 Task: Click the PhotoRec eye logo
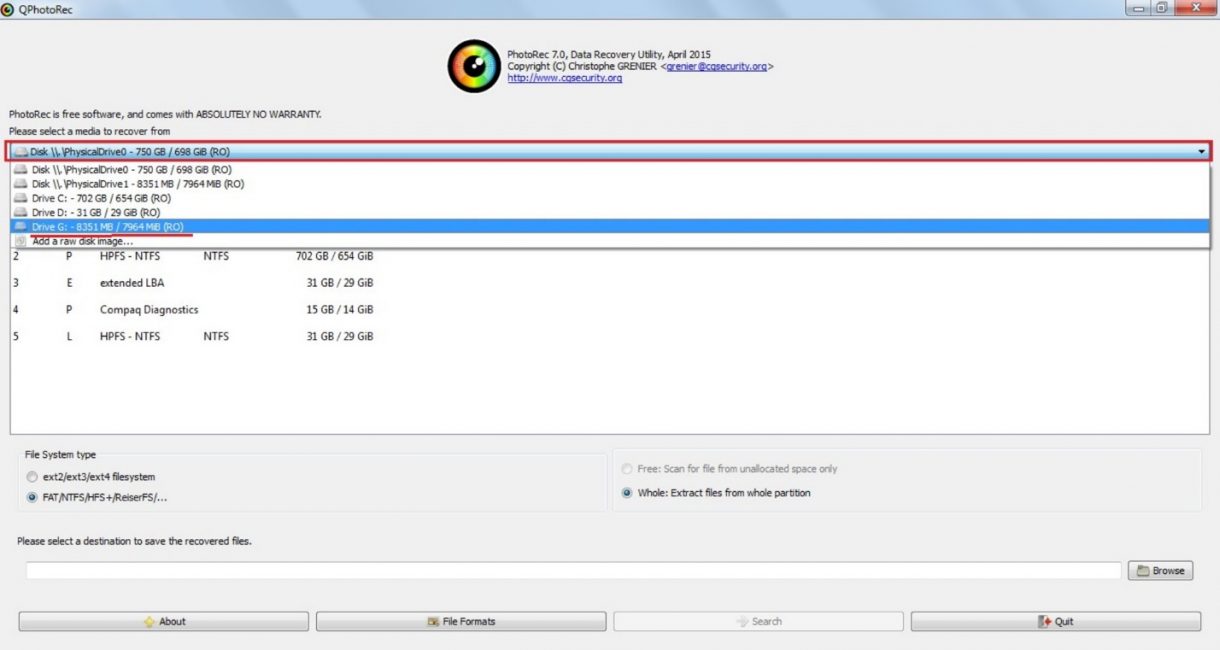[473, 66]
